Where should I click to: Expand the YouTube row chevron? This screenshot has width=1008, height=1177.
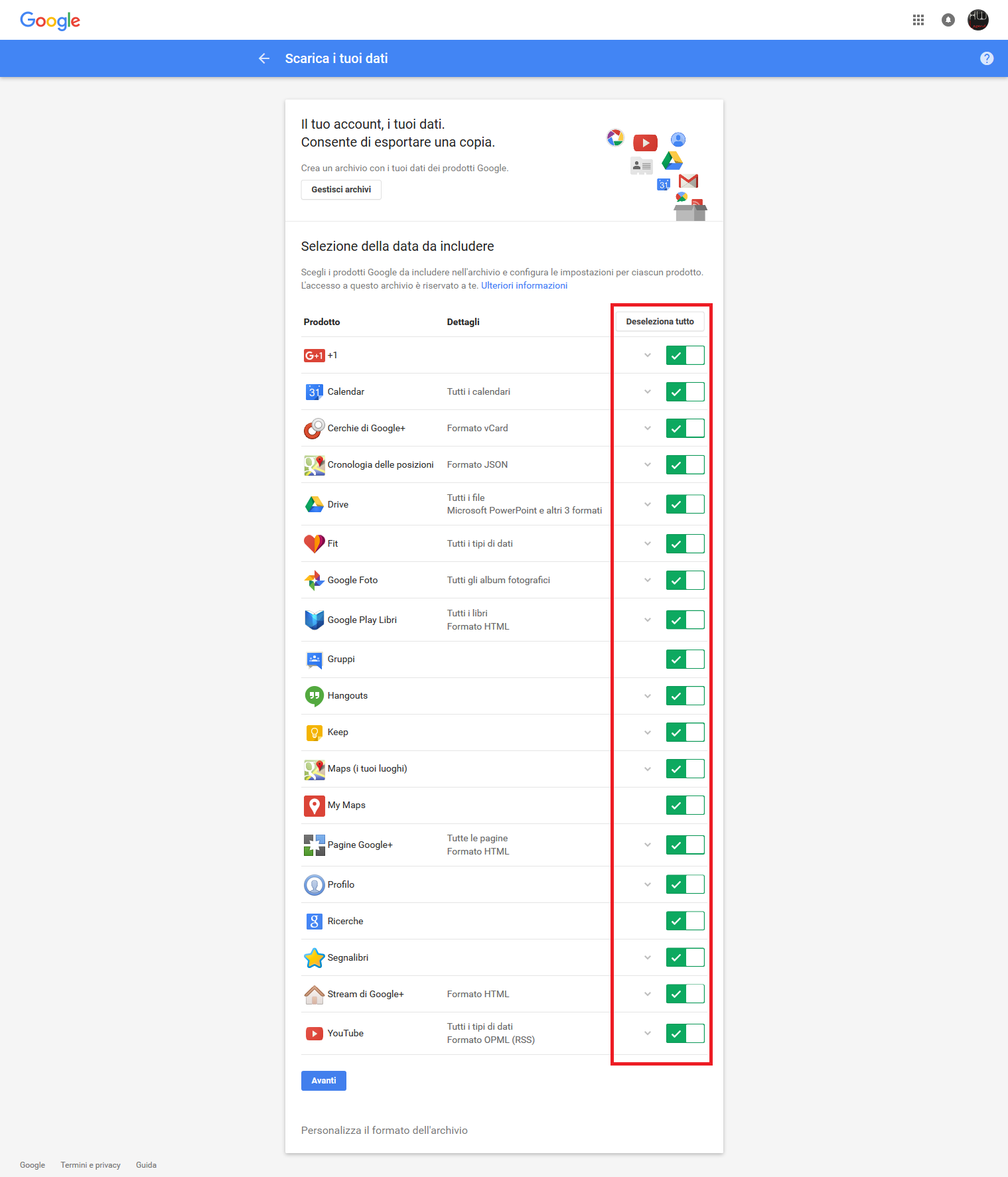click(648, 1033)
